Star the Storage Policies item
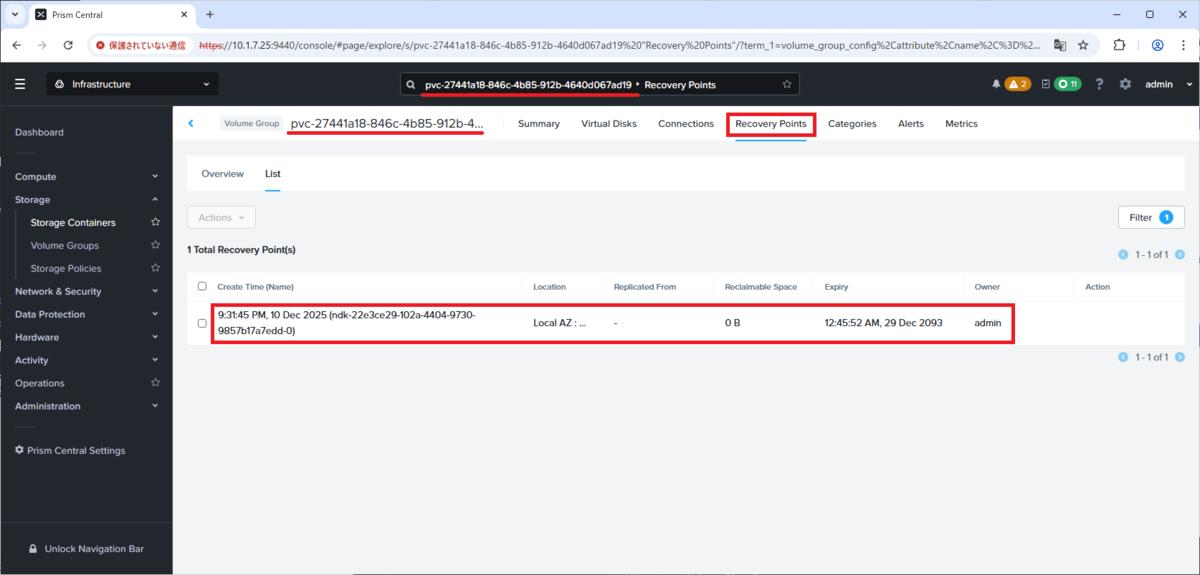 click(x=155, y=268)
